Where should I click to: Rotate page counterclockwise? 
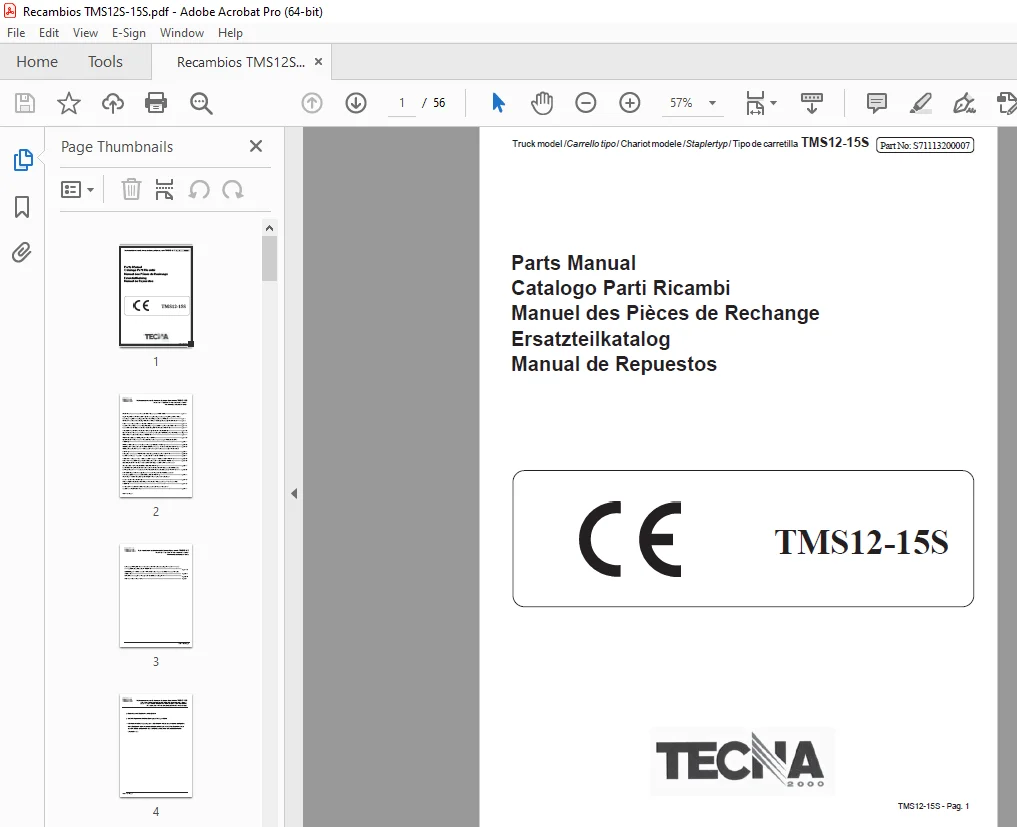(x=199, y=189)
